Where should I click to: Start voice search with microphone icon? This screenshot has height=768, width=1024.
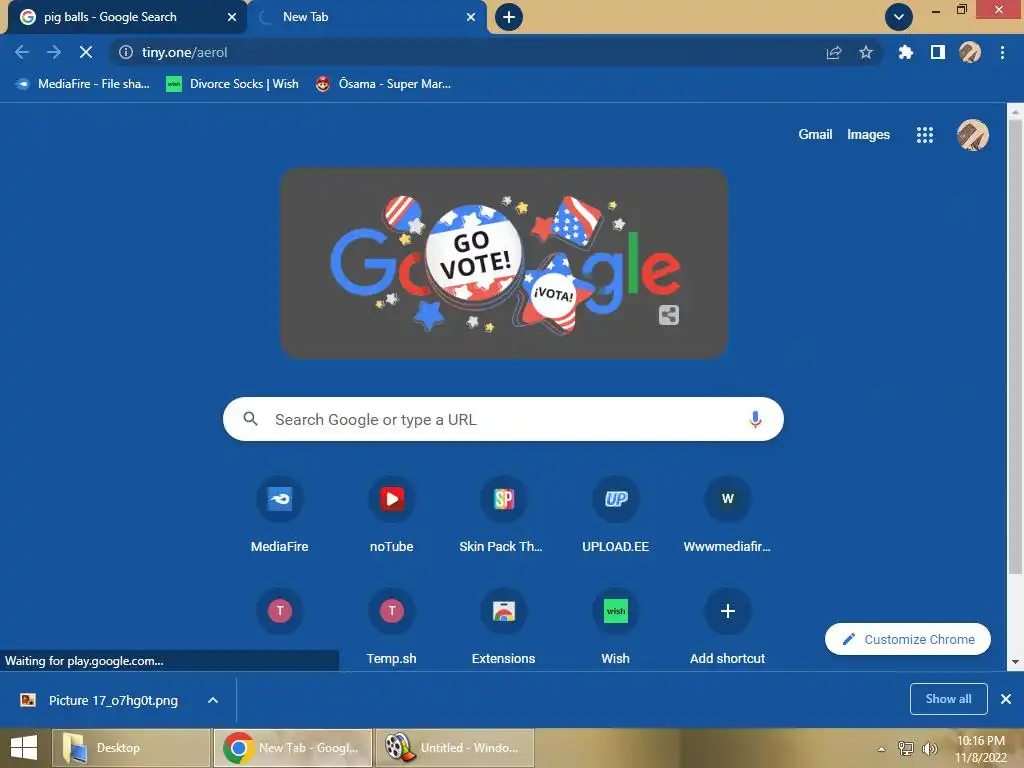click(755, 419)
